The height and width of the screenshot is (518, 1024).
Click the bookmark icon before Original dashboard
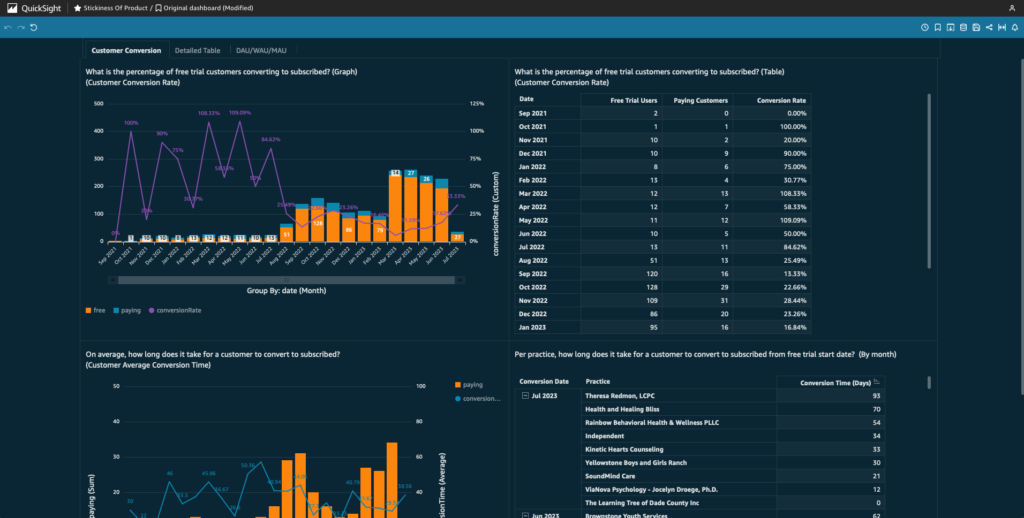click(x=158, y=8)
